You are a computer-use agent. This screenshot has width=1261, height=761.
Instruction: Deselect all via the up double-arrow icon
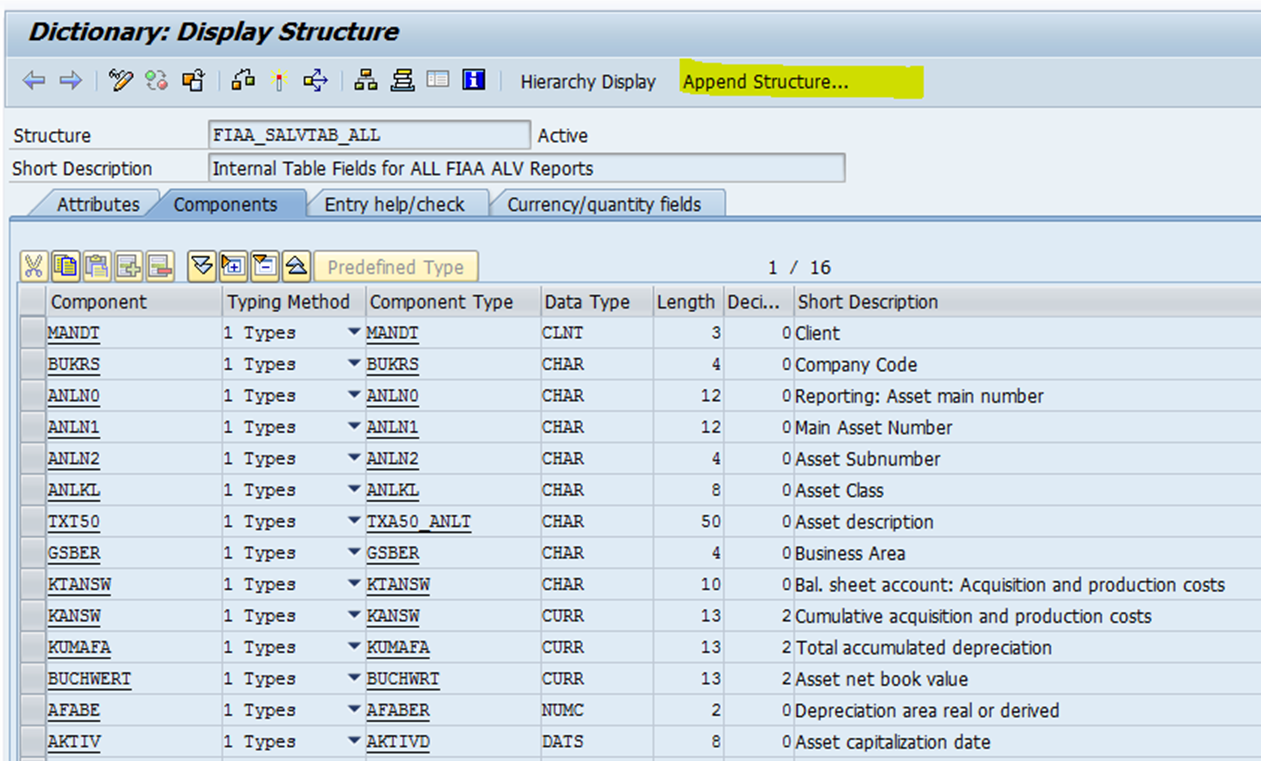[297, 266]
